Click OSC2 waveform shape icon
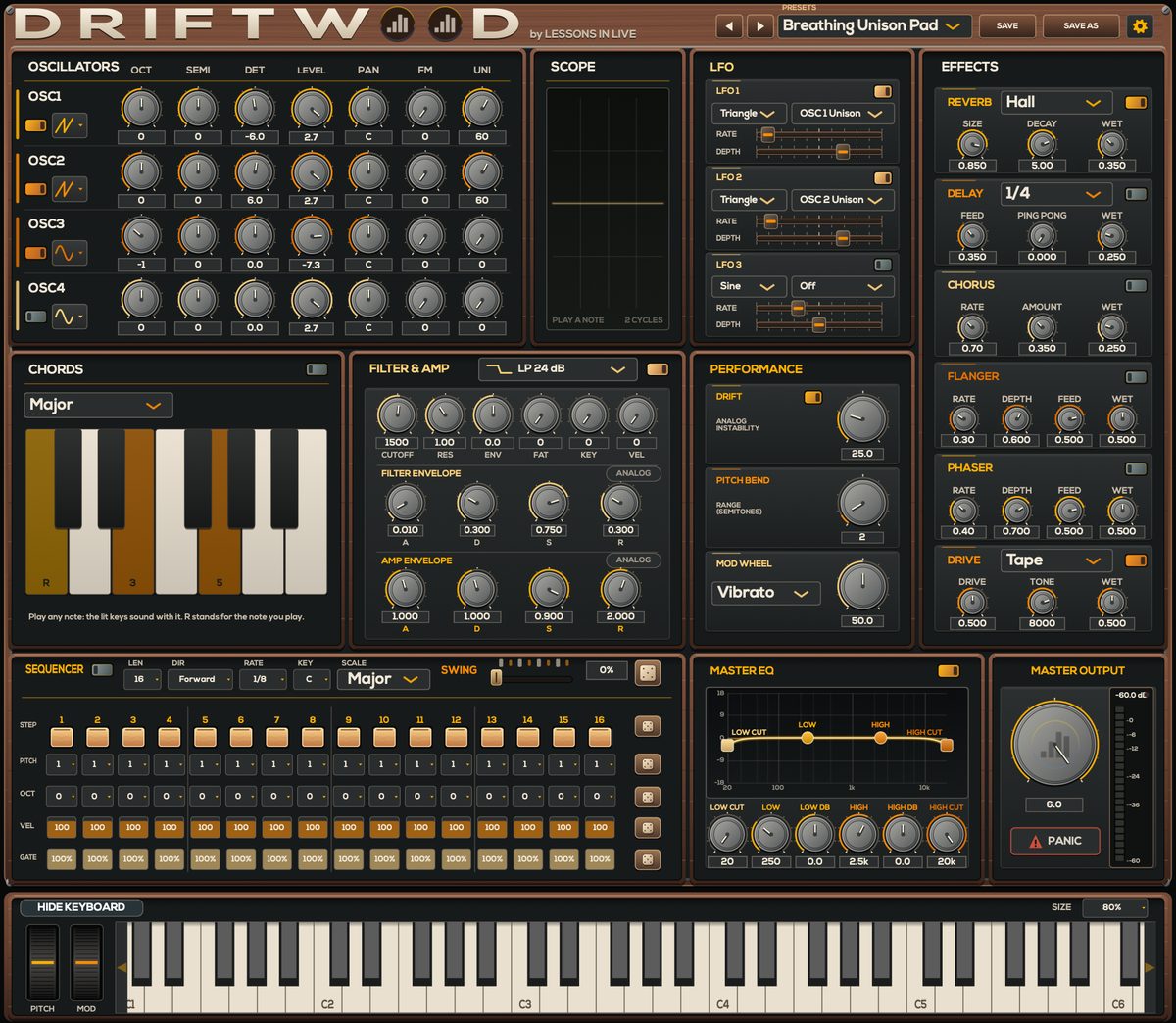Image resolution: width=1176 pixels, height=1023 pixels. tap(69, 189)
